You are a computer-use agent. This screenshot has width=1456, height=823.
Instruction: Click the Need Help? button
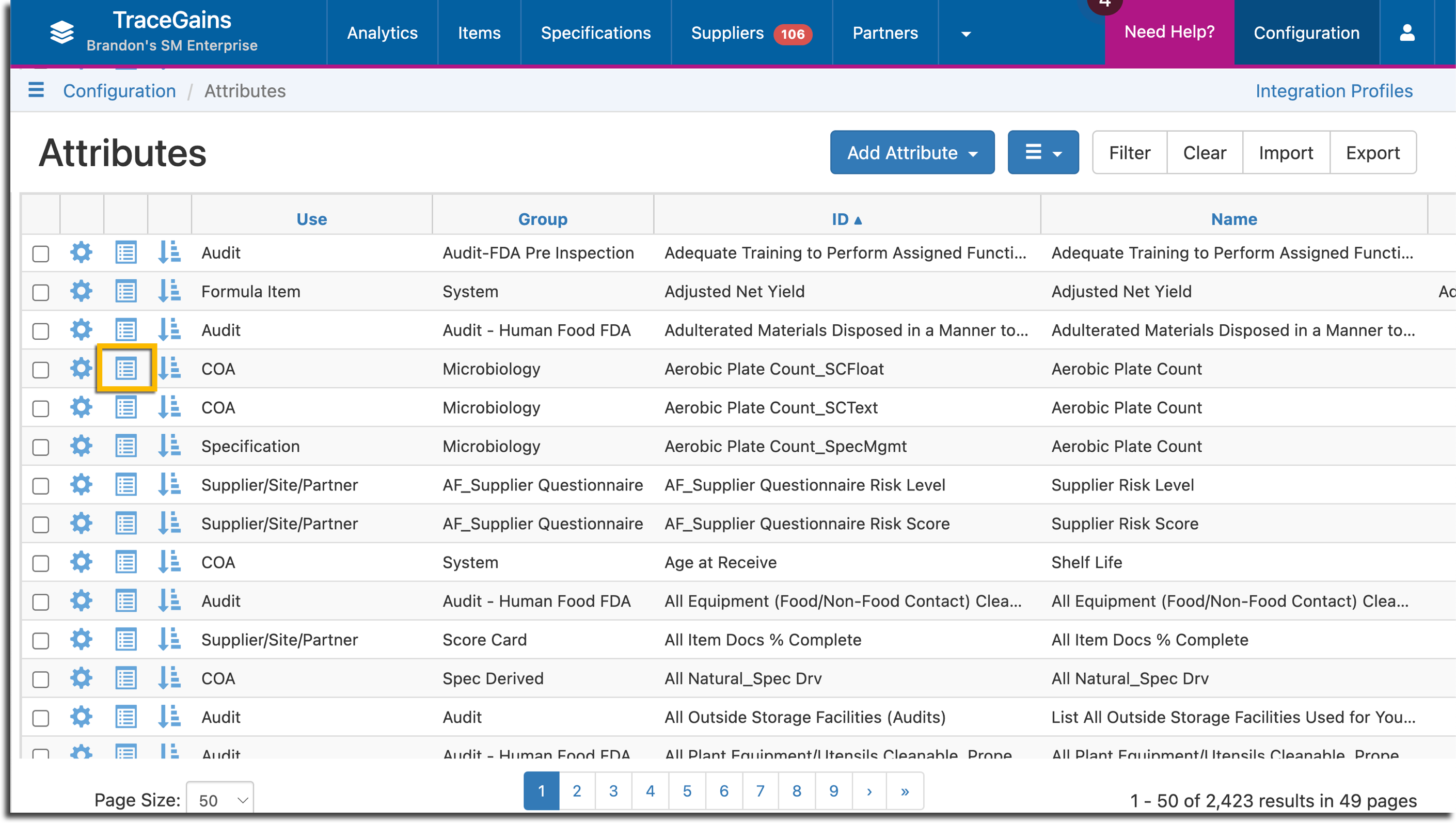click(1169, 32)
